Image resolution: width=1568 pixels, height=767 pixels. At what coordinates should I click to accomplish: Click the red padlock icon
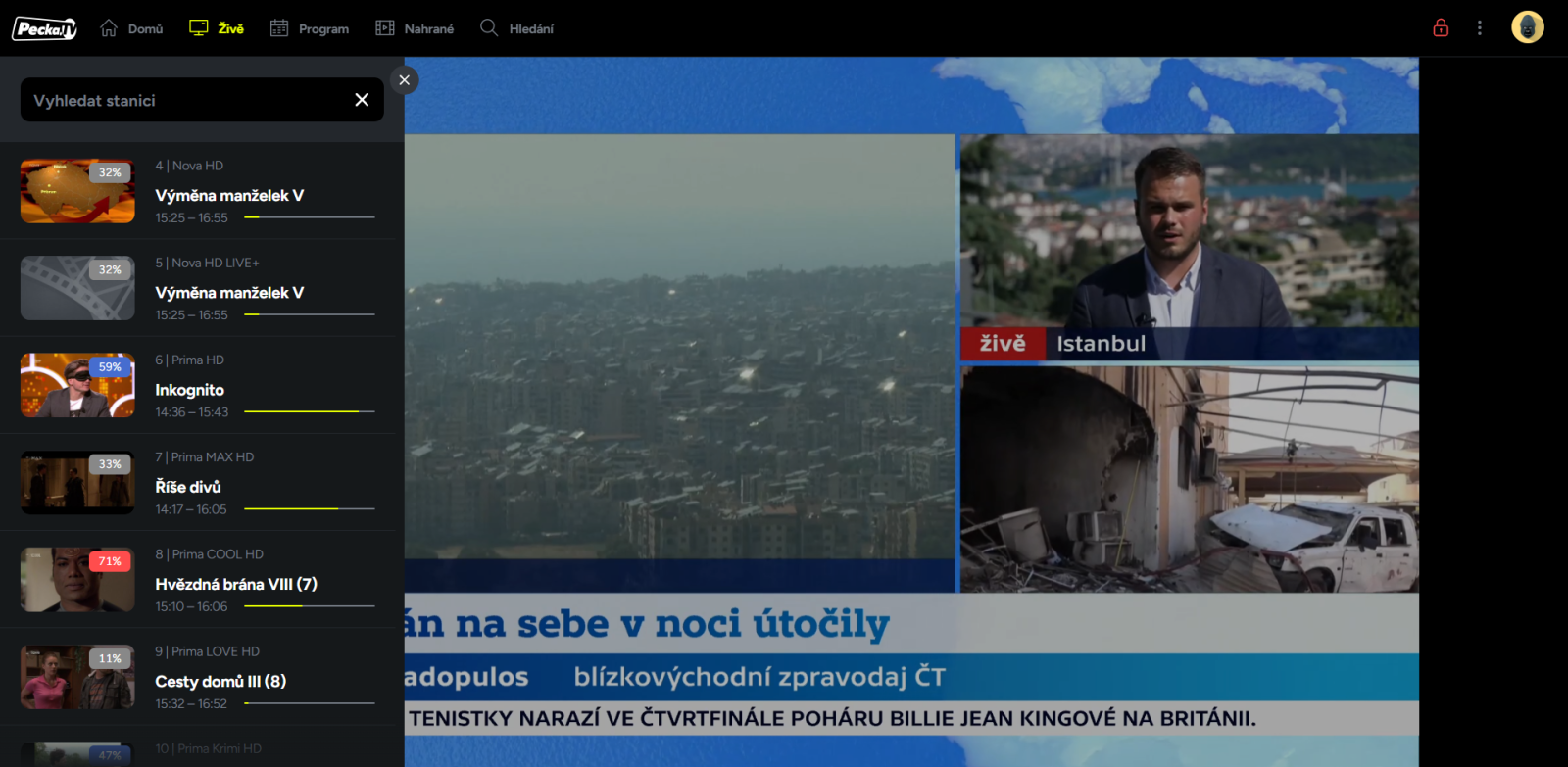pyautogui.click(x=1441, y=27)
